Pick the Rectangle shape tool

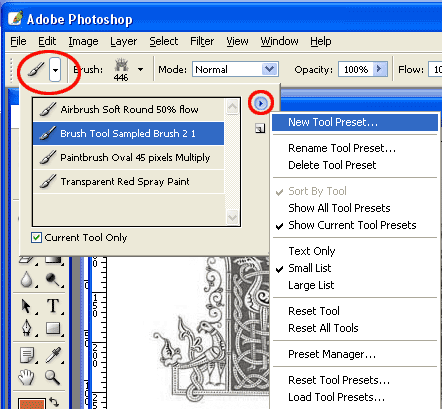point(53,328)
